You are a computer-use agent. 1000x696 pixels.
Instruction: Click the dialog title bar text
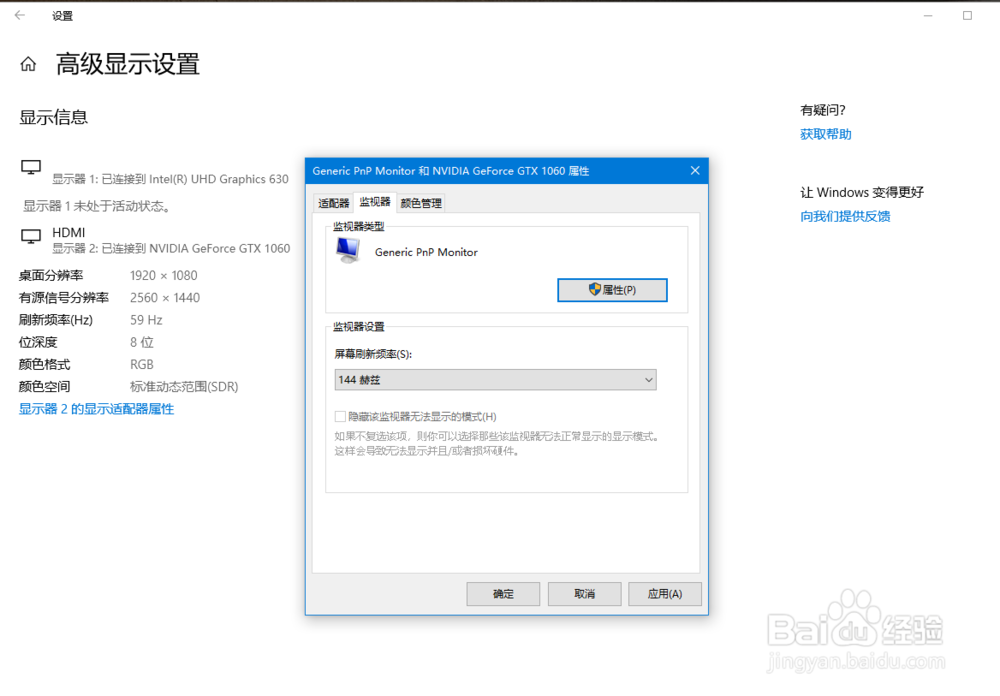[450, 171]
